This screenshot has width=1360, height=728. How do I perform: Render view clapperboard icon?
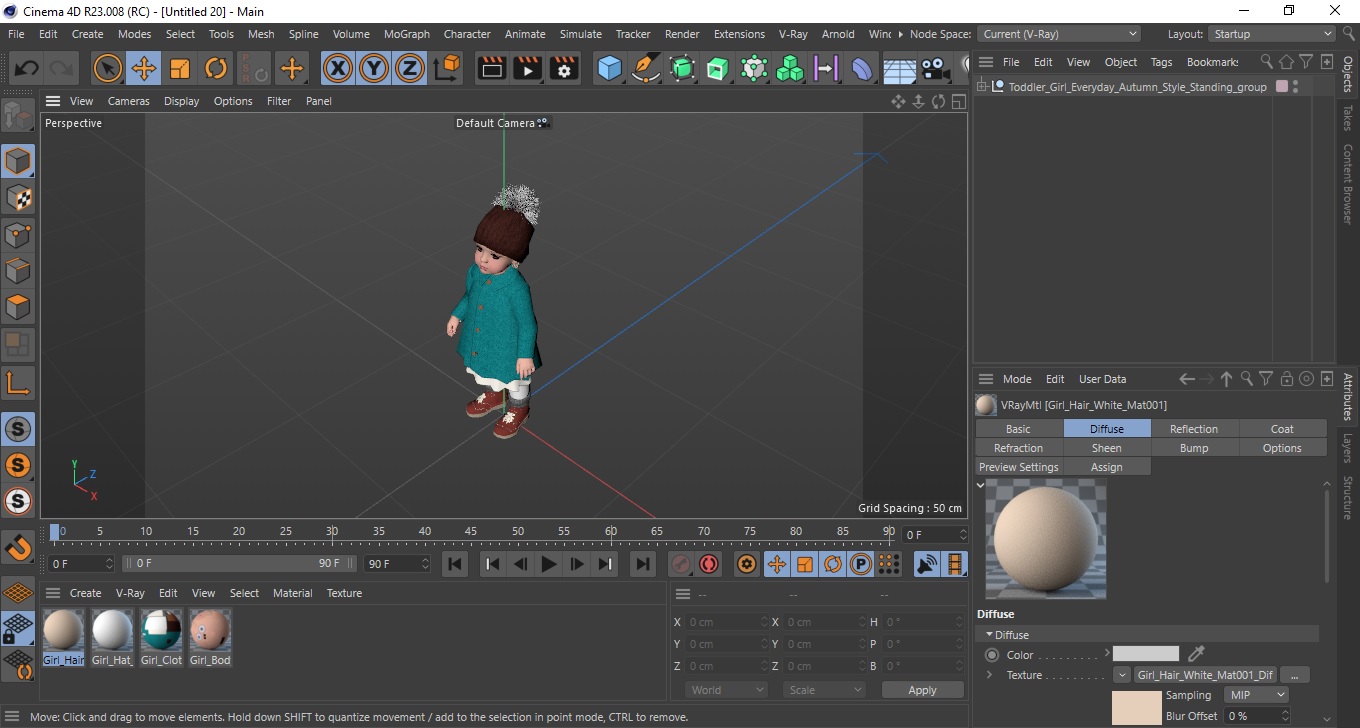(x=492, y=69)
